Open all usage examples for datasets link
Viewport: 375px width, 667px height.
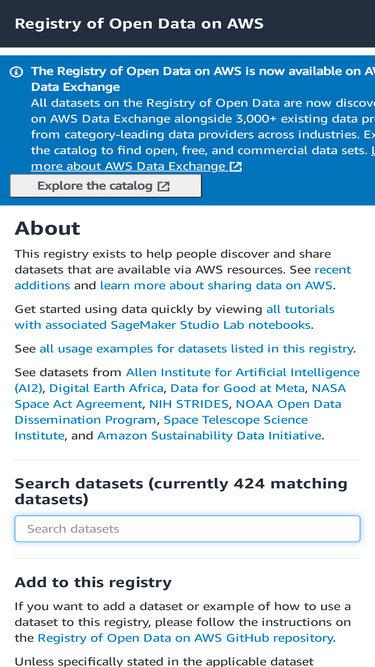tap(196, 349)
